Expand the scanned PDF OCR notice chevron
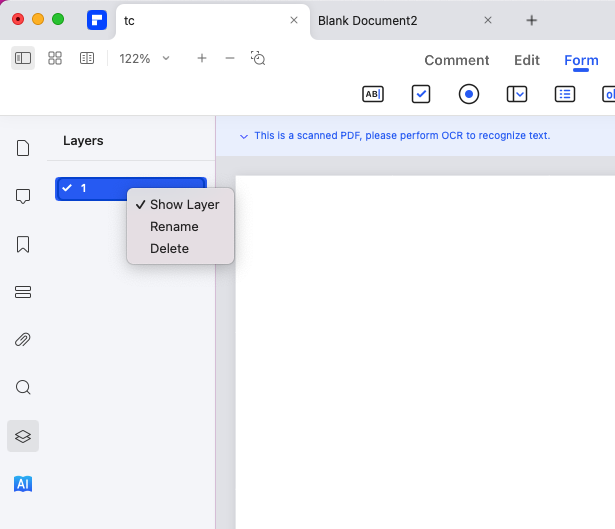The height and width of the screenshot is (529, 615). click(244, 136)
